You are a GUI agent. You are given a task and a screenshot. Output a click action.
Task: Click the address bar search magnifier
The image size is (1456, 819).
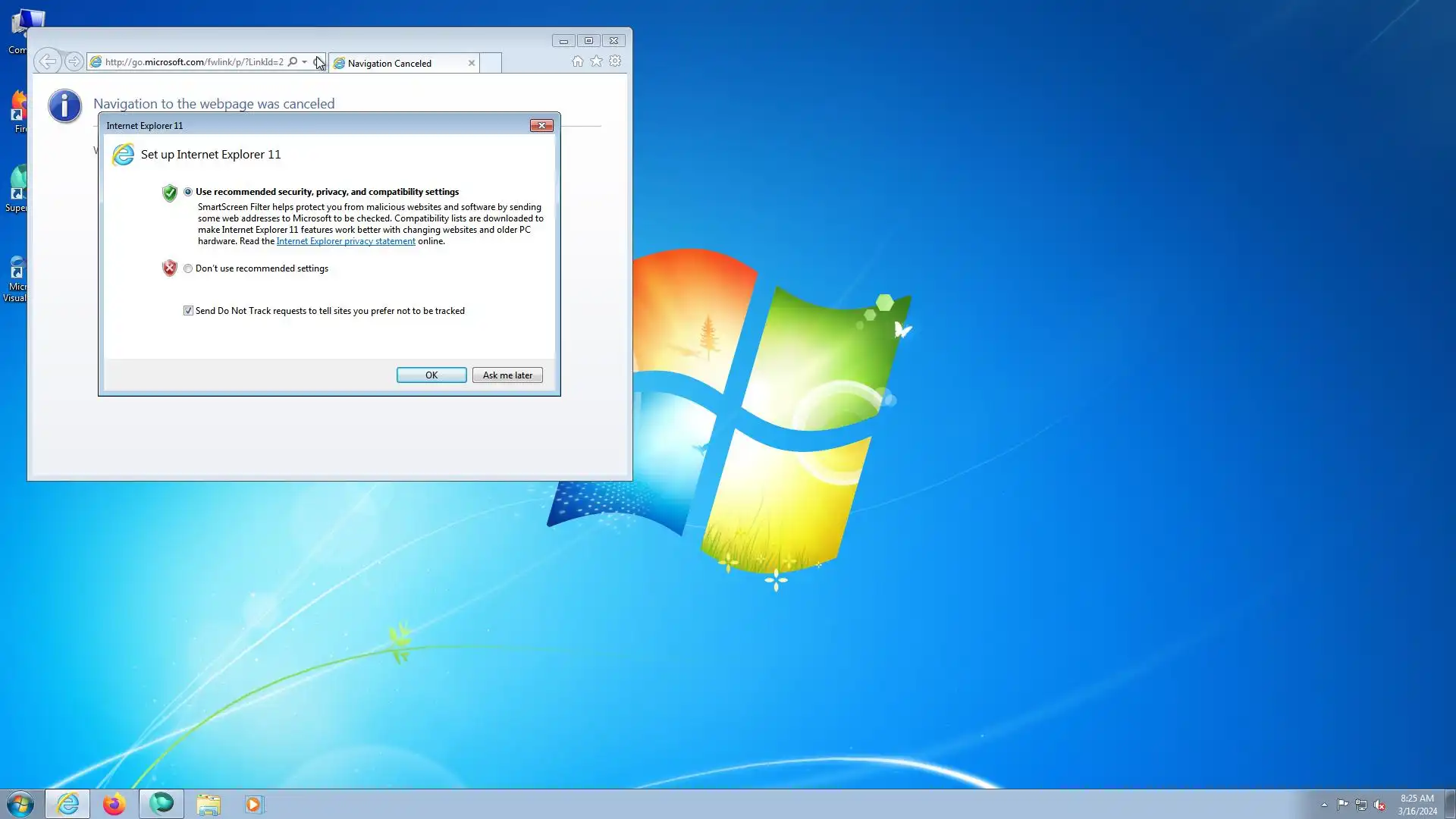(x=293, y=62)
